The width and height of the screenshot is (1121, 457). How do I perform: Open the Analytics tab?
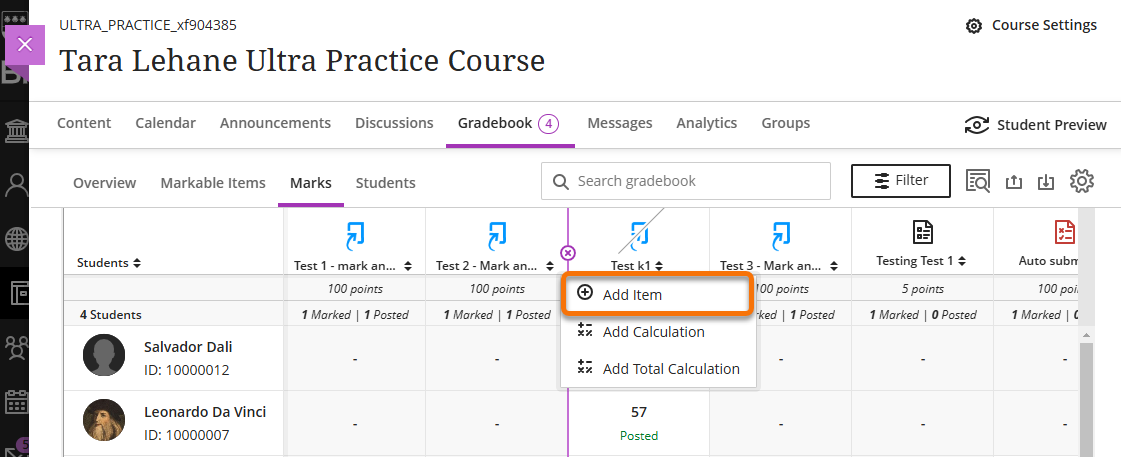coord(706,123)
